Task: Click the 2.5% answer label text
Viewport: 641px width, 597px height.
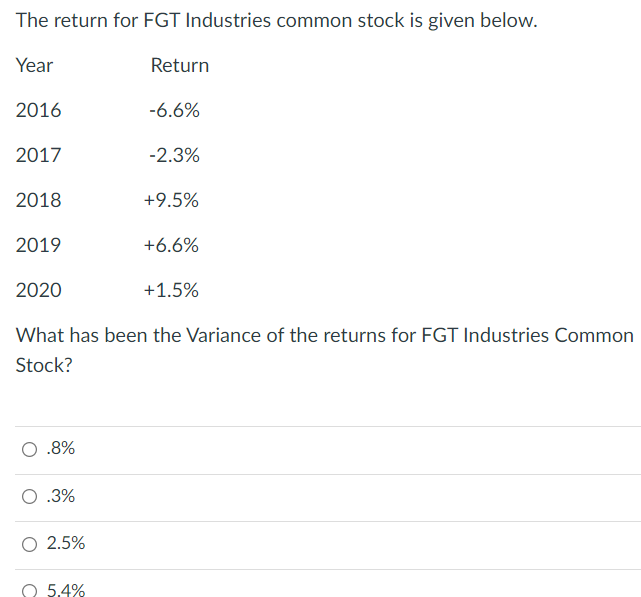Action: pyautogui.click(x=66, y=544)
